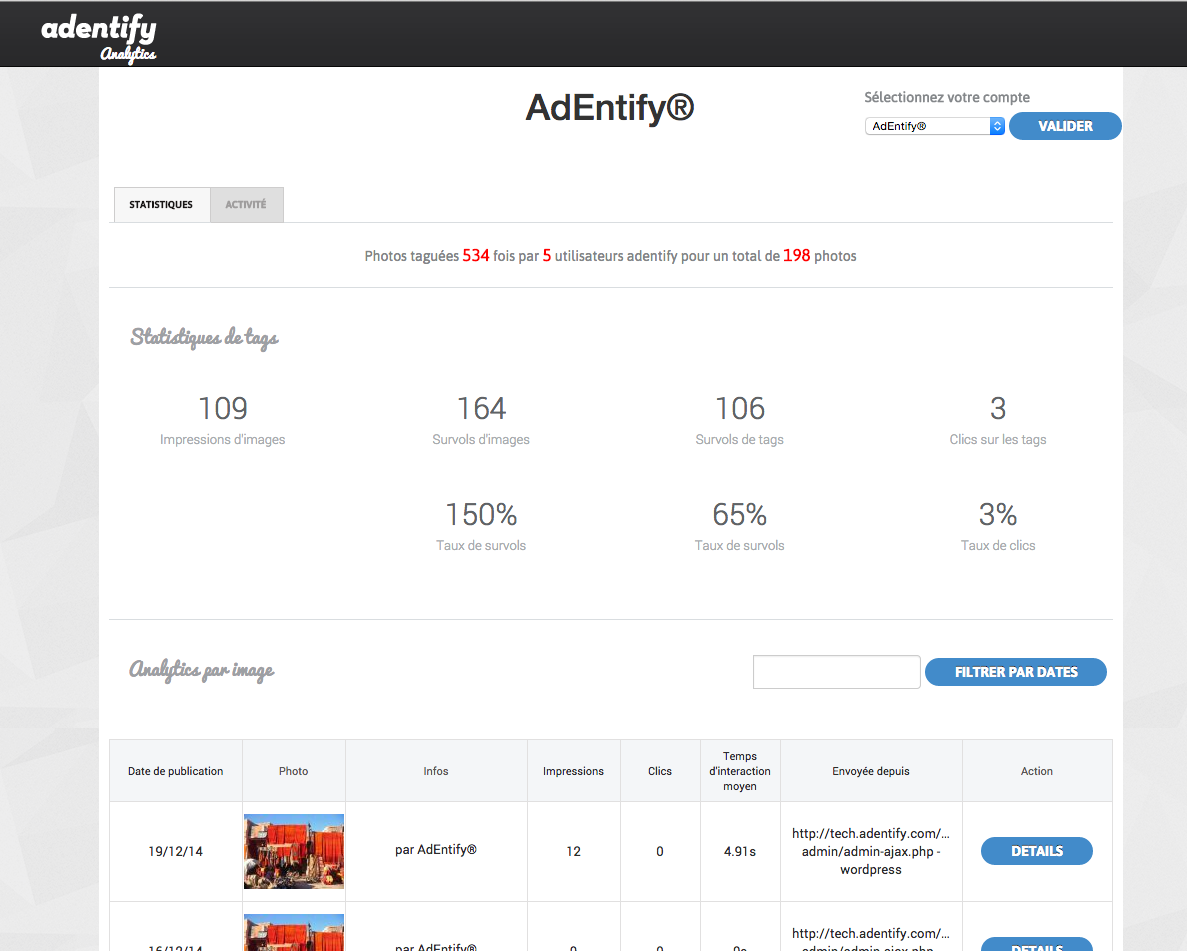Image resolution: width=1187 pixels, height=951 pixels.
Task: Click the FILTRER PAR DATES button
Action: [1016, 672]
